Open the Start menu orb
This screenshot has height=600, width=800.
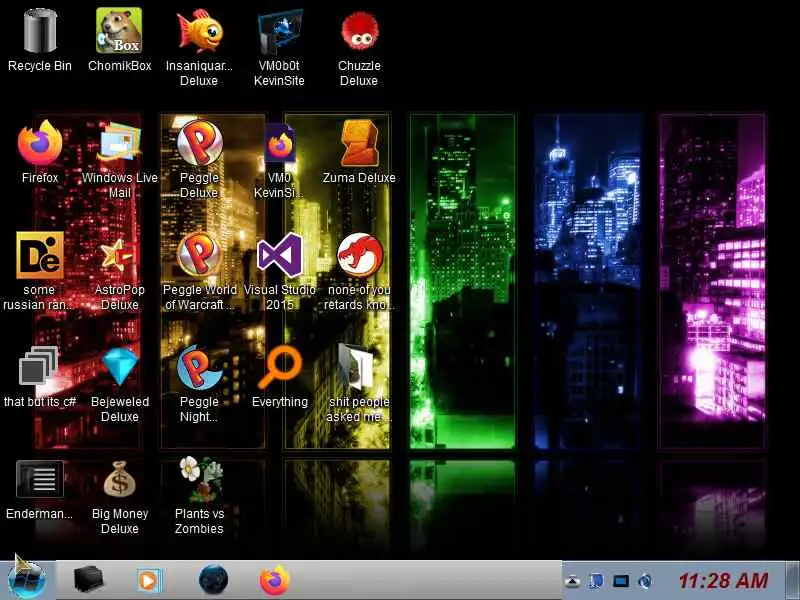click(x=27, y=580)
